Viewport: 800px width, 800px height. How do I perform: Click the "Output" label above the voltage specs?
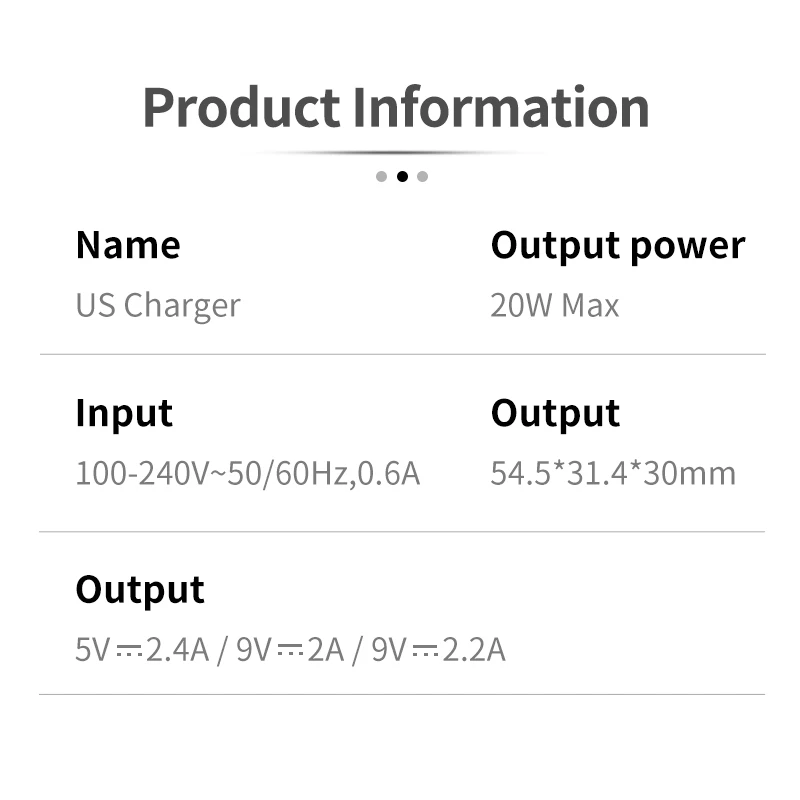(x=140, y=590)
